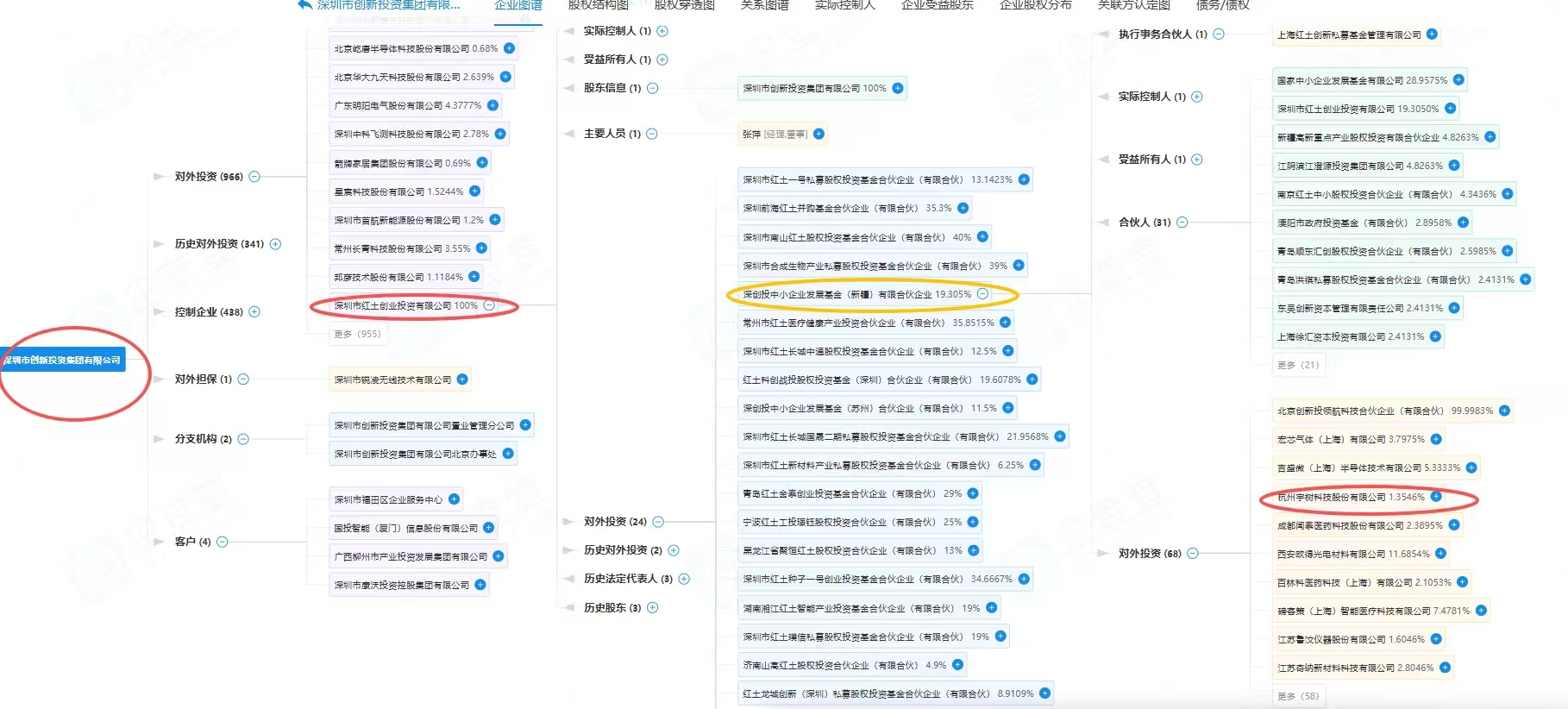Collapse minus icon beside 深圳市红土创业投资有限公司 100%
Image resolution: width=1568 pixels, height=709 pixels.
[x=489, y=304]
